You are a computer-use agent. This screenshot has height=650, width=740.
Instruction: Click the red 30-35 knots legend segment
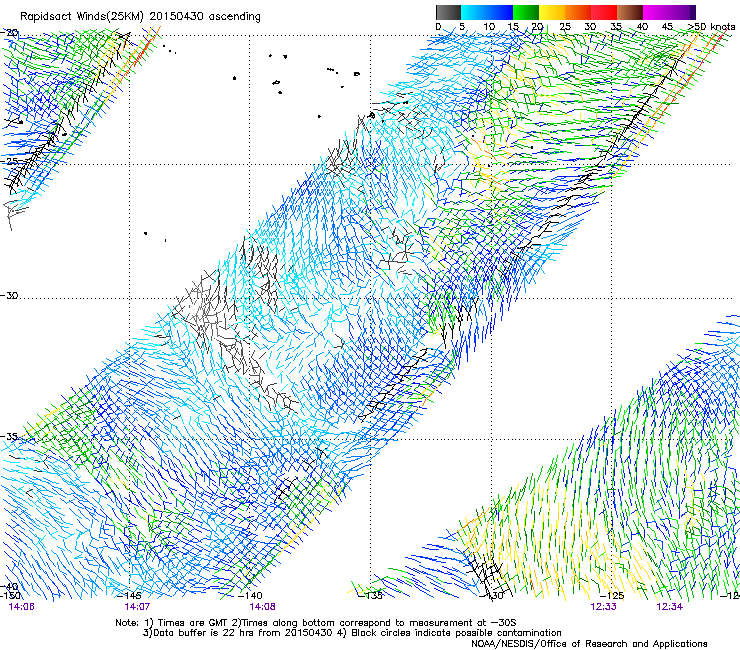pos(604,12)
